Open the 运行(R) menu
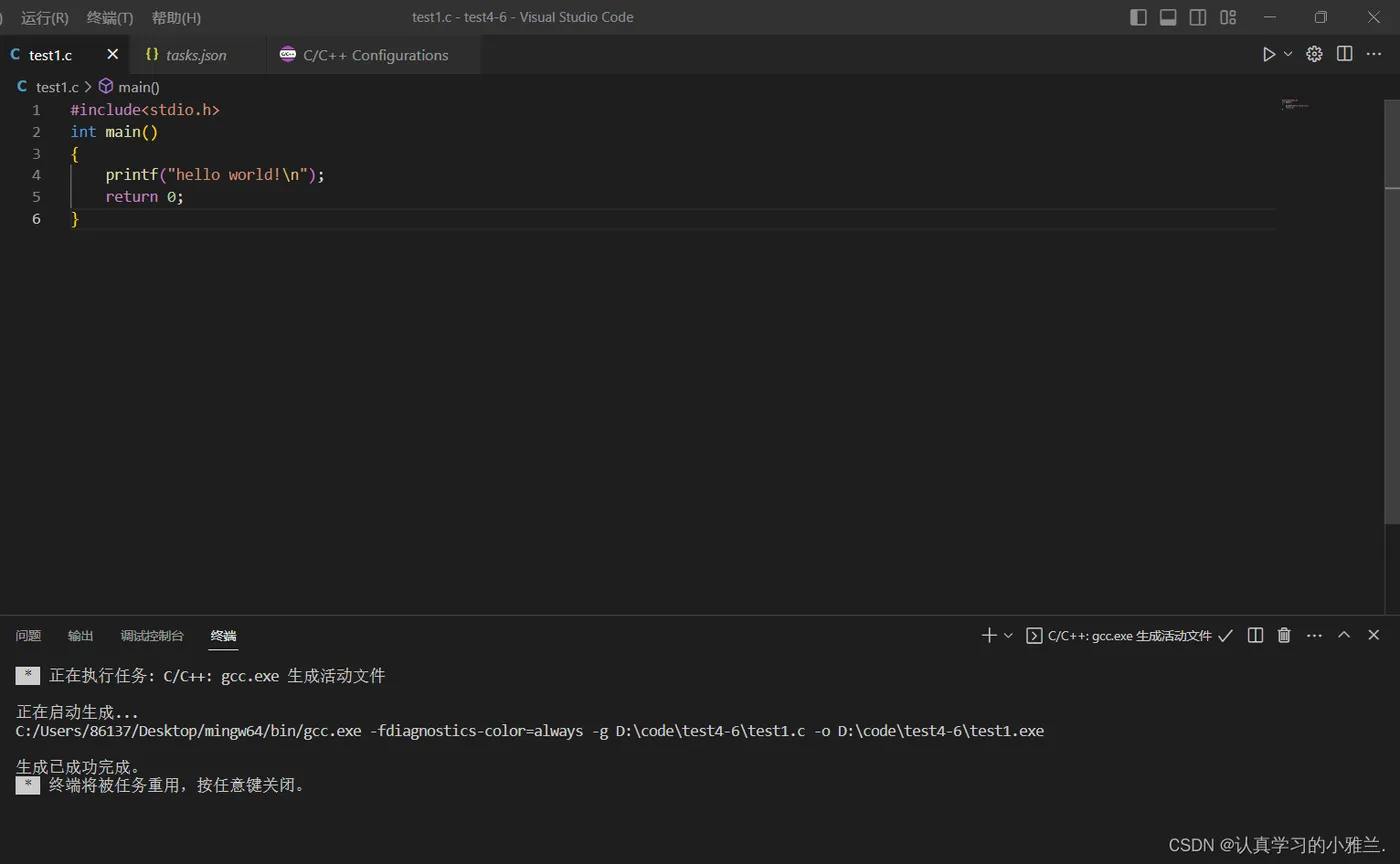This screenshot has width=1400, height=864. click(x=44, y=17)
